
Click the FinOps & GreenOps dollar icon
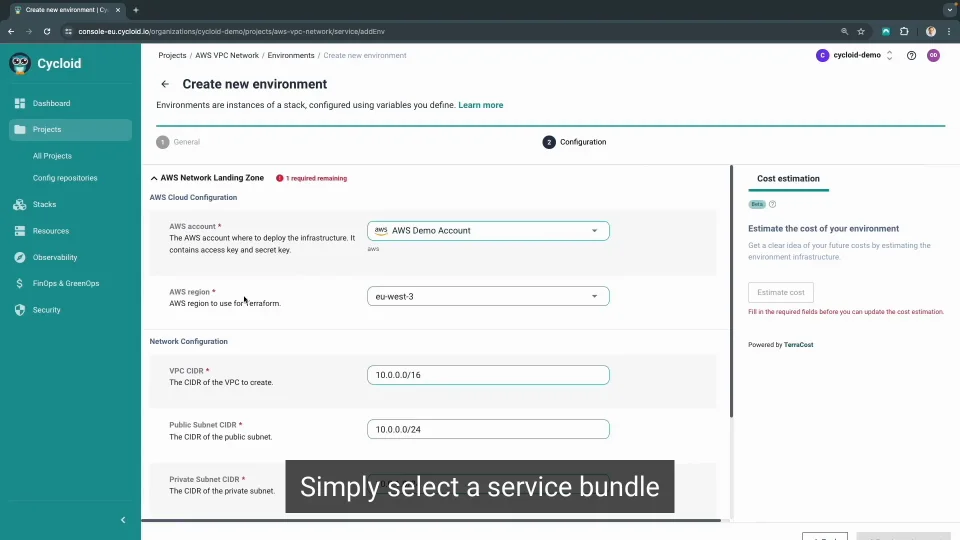click(20, 283)
